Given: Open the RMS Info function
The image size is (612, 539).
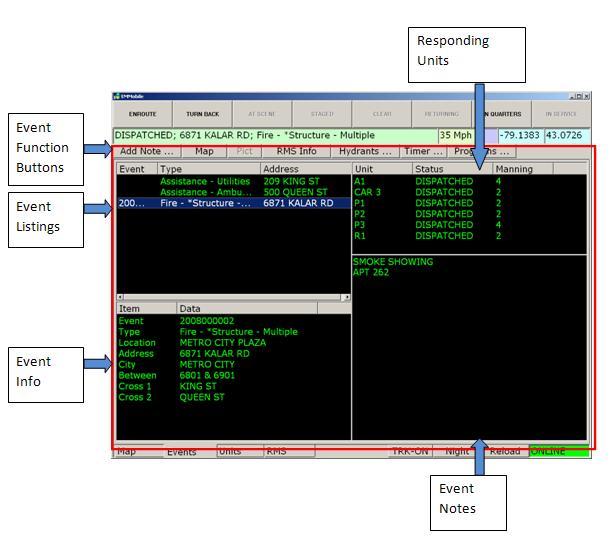Looking at the screenshot, I should pos(296,152).
